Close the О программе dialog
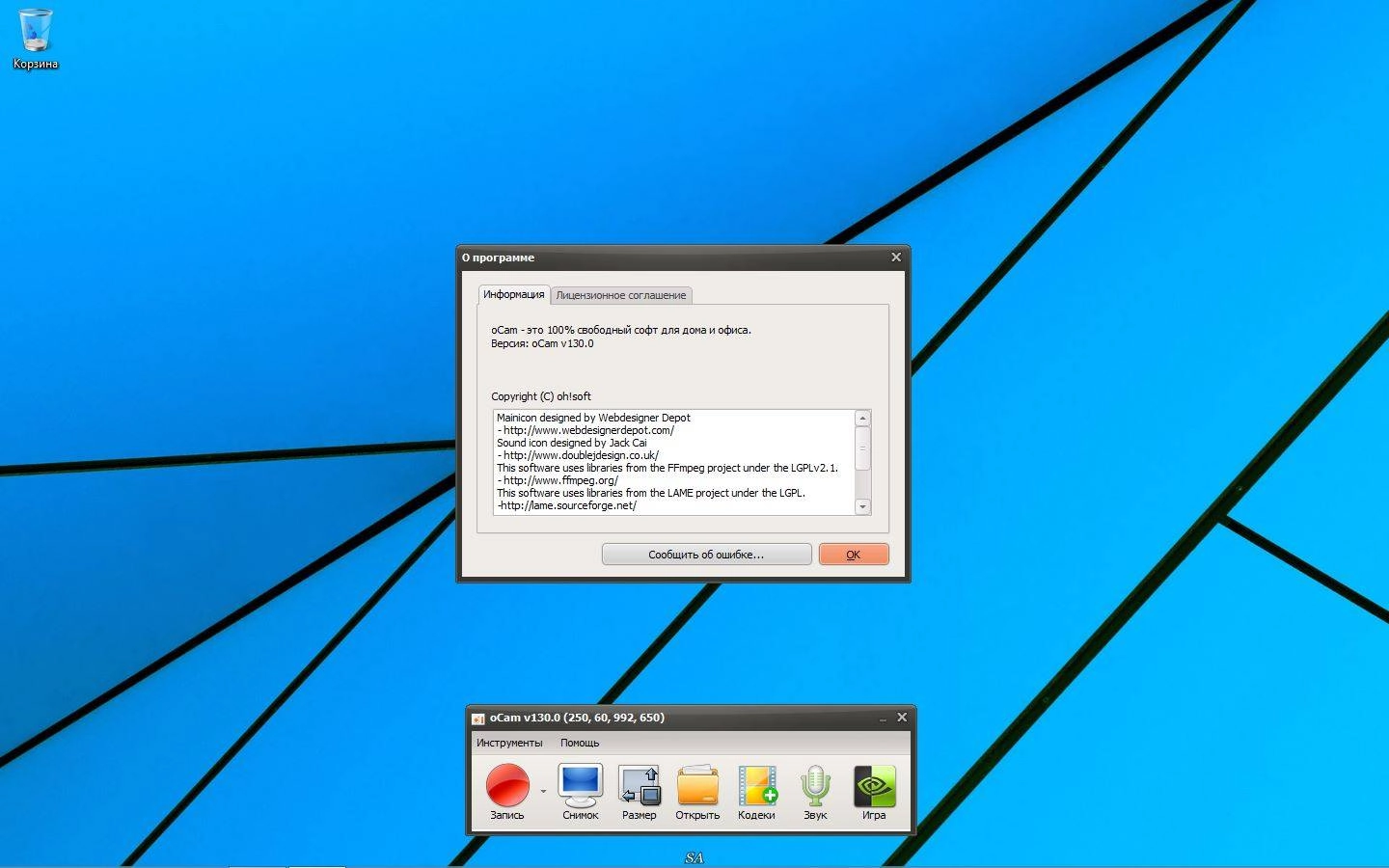Image resolution: width=1389 pixels, height=868 pixels. click(896, 258)
